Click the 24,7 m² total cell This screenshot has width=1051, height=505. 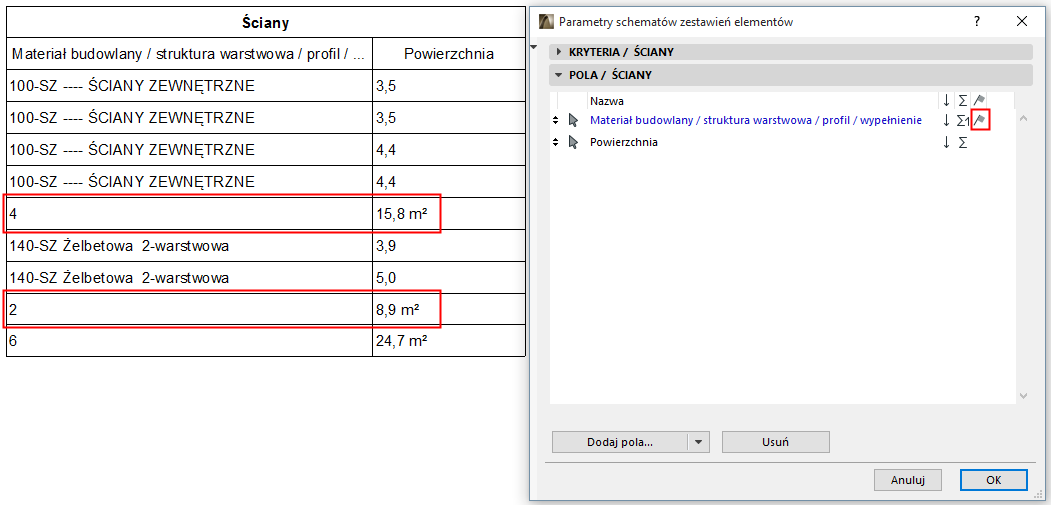coord(449,341)
